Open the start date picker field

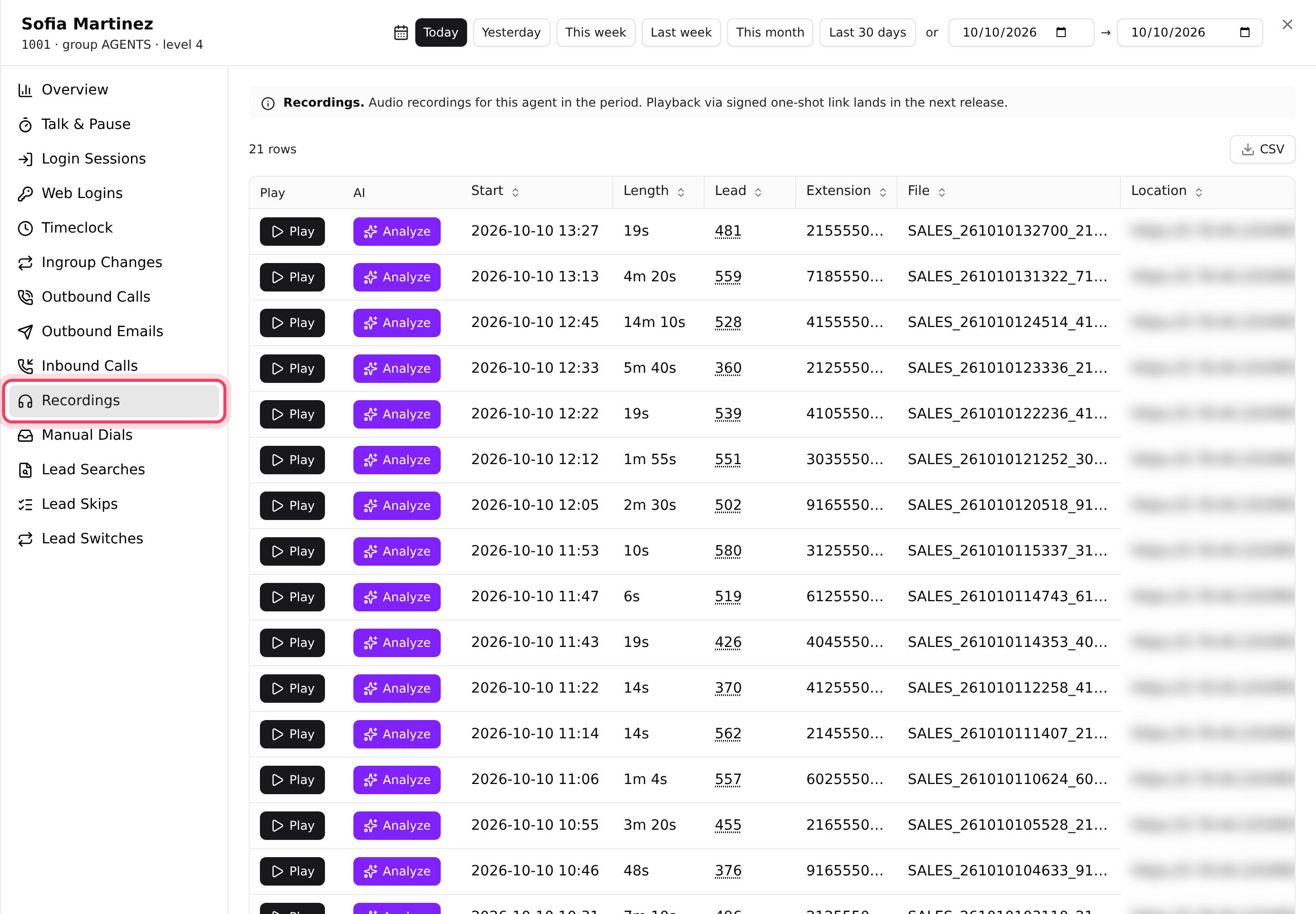tap(1021, 32)
